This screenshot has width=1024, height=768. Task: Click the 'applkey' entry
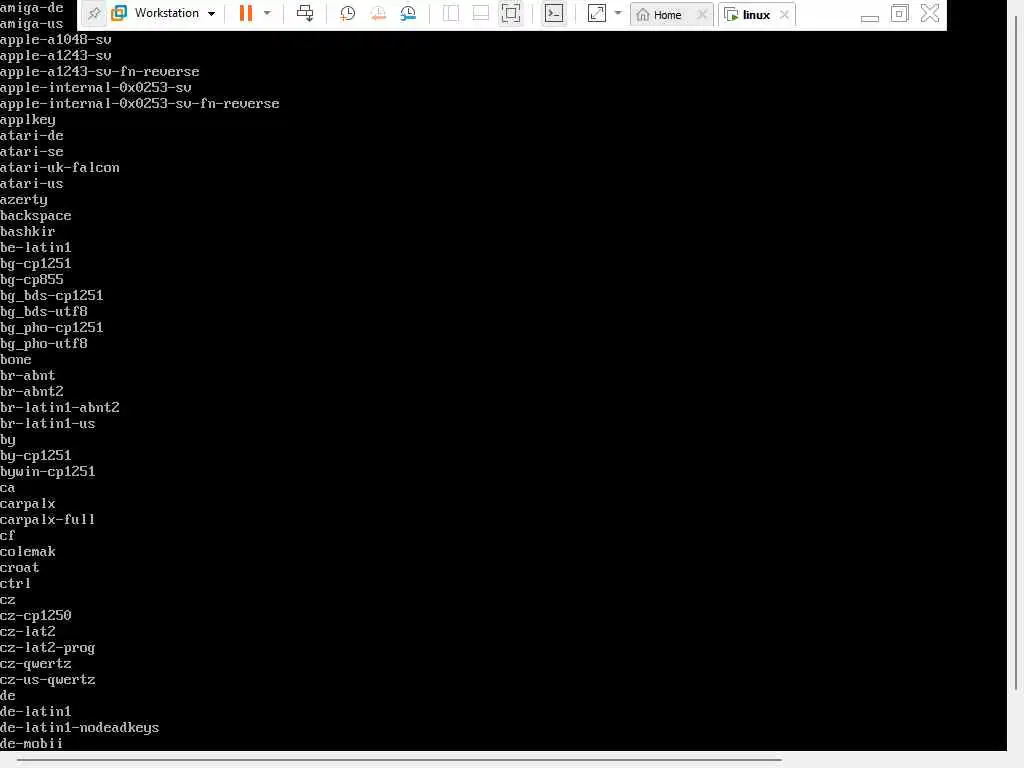(27, 120)
